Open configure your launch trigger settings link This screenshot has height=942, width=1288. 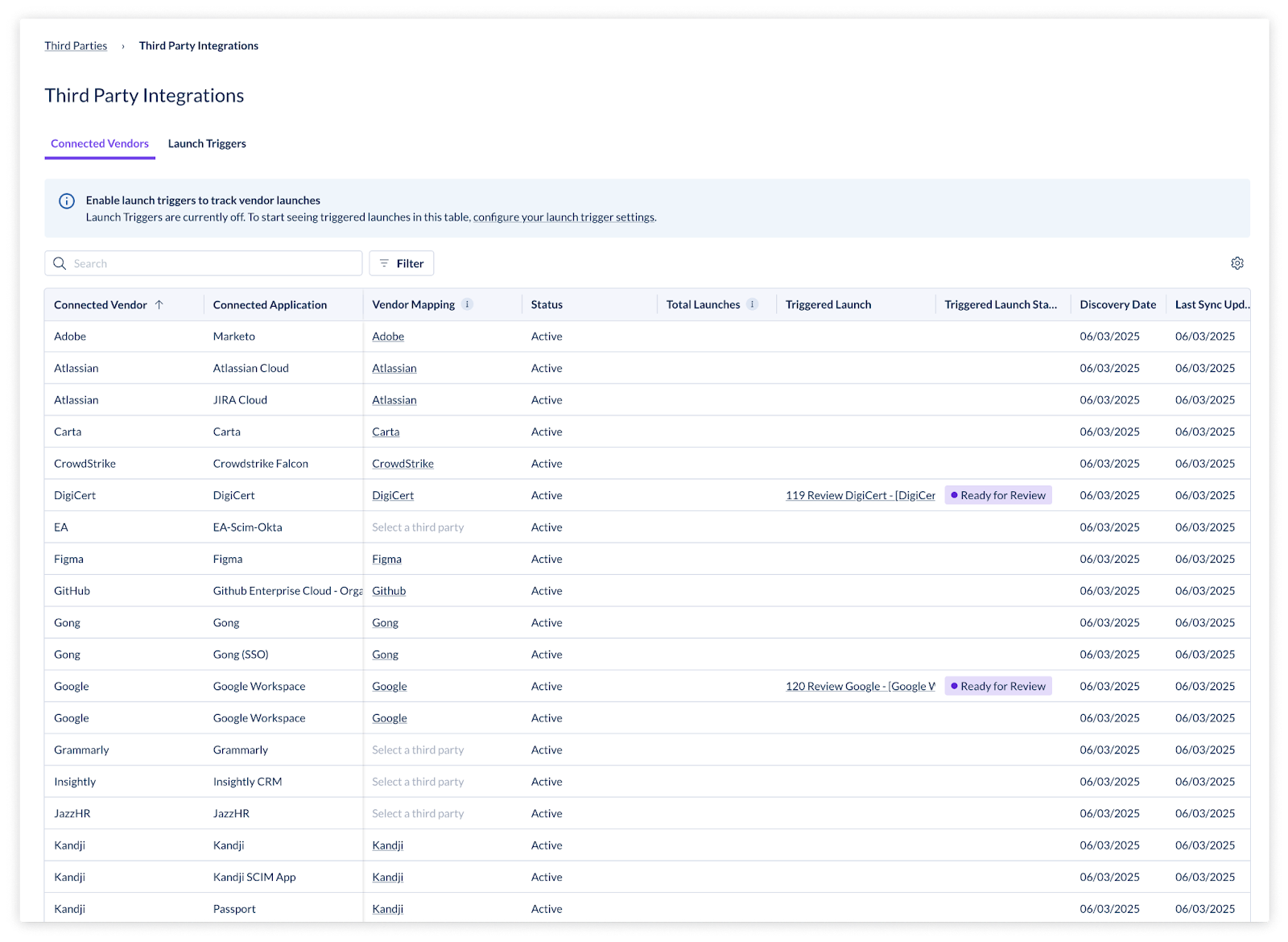pos(564,217)
